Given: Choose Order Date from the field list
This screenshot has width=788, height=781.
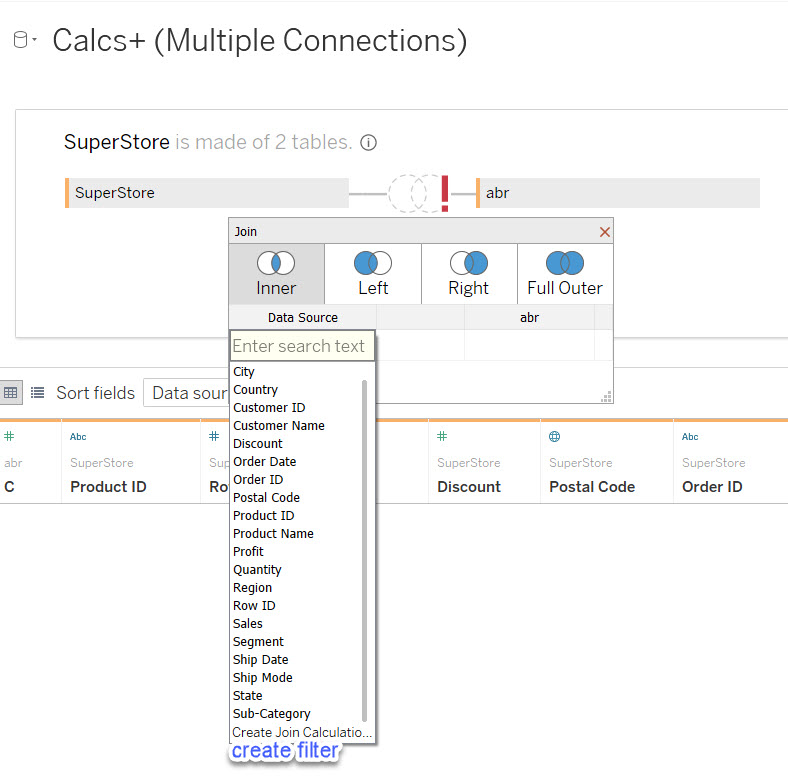Looking at the screenshot, I should pos(264,462).
